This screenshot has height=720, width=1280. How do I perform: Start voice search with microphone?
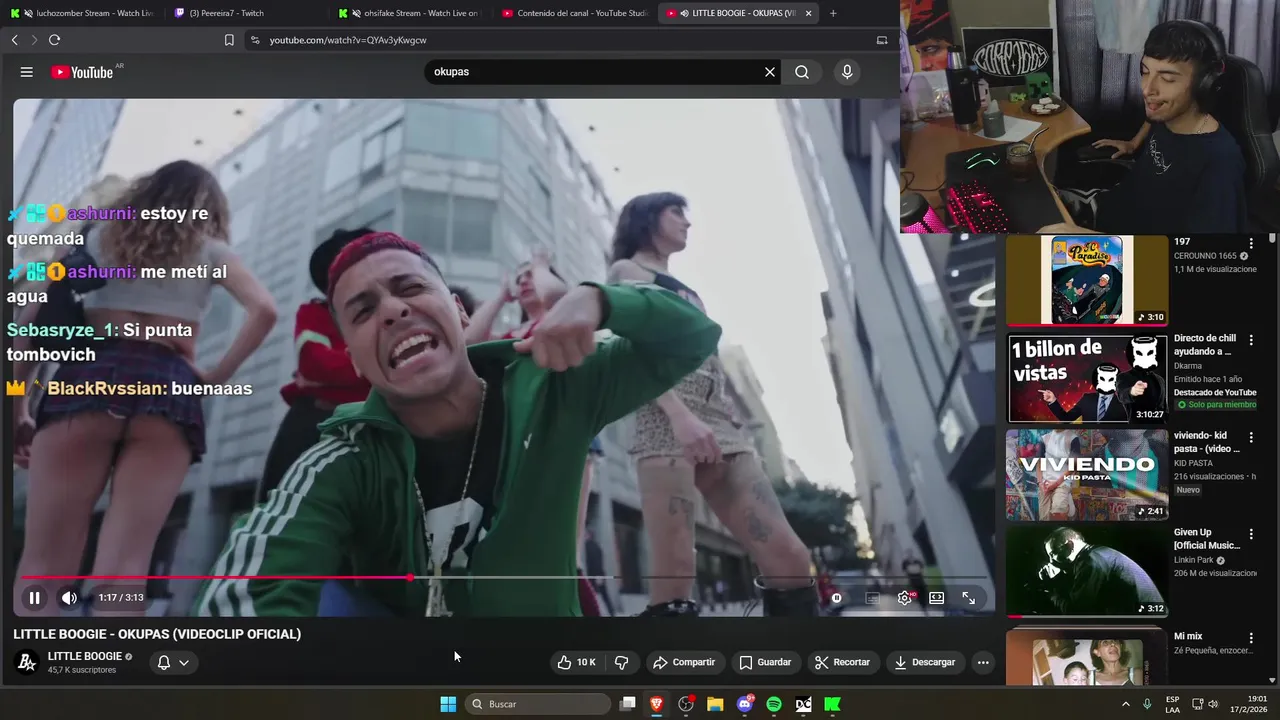point(847,72)
